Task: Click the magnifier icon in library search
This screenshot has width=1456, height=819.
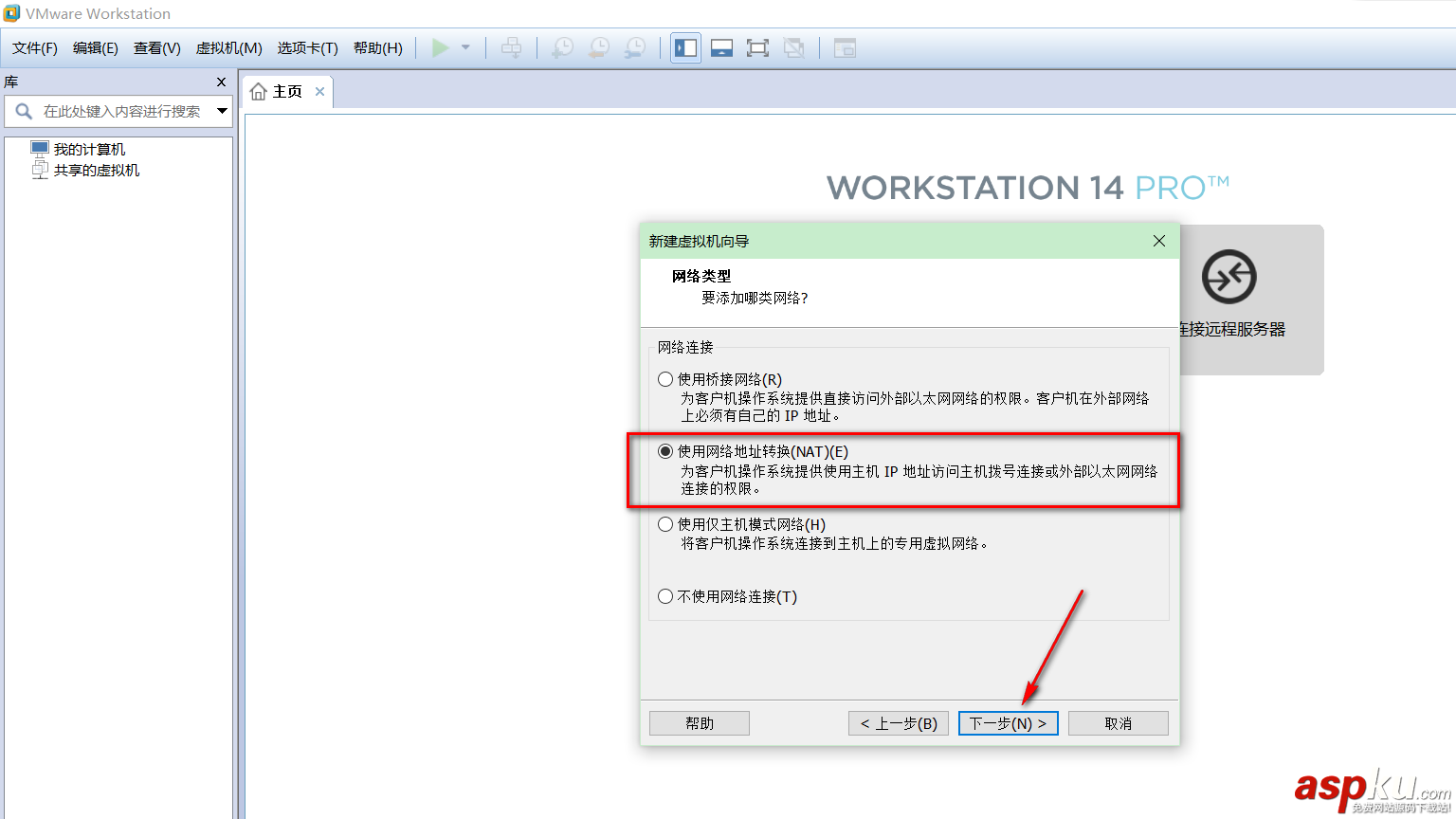Action: click(x=24, y=112)
